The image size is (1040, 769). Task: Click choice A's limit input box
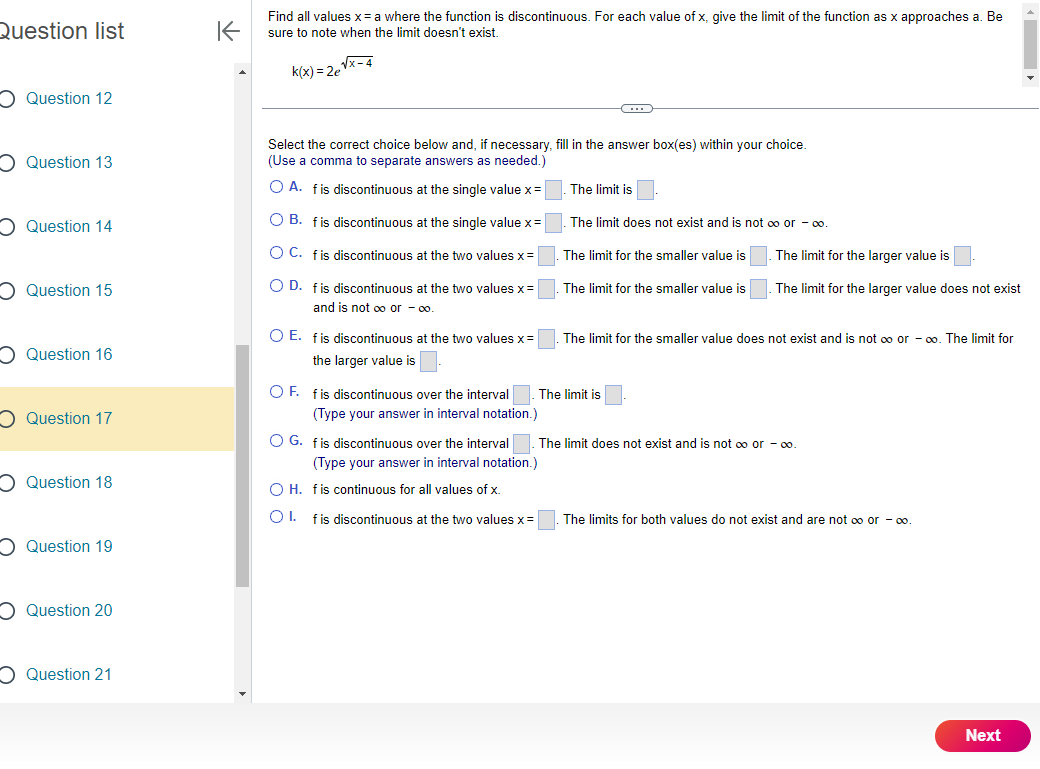point(645,190)
